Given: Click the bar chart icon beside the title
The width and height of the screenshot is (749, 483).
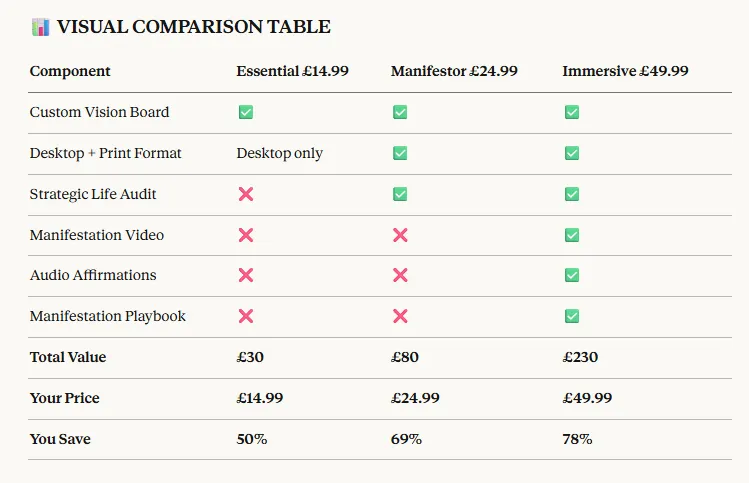Looking at the screenshot, I should 40,27.
